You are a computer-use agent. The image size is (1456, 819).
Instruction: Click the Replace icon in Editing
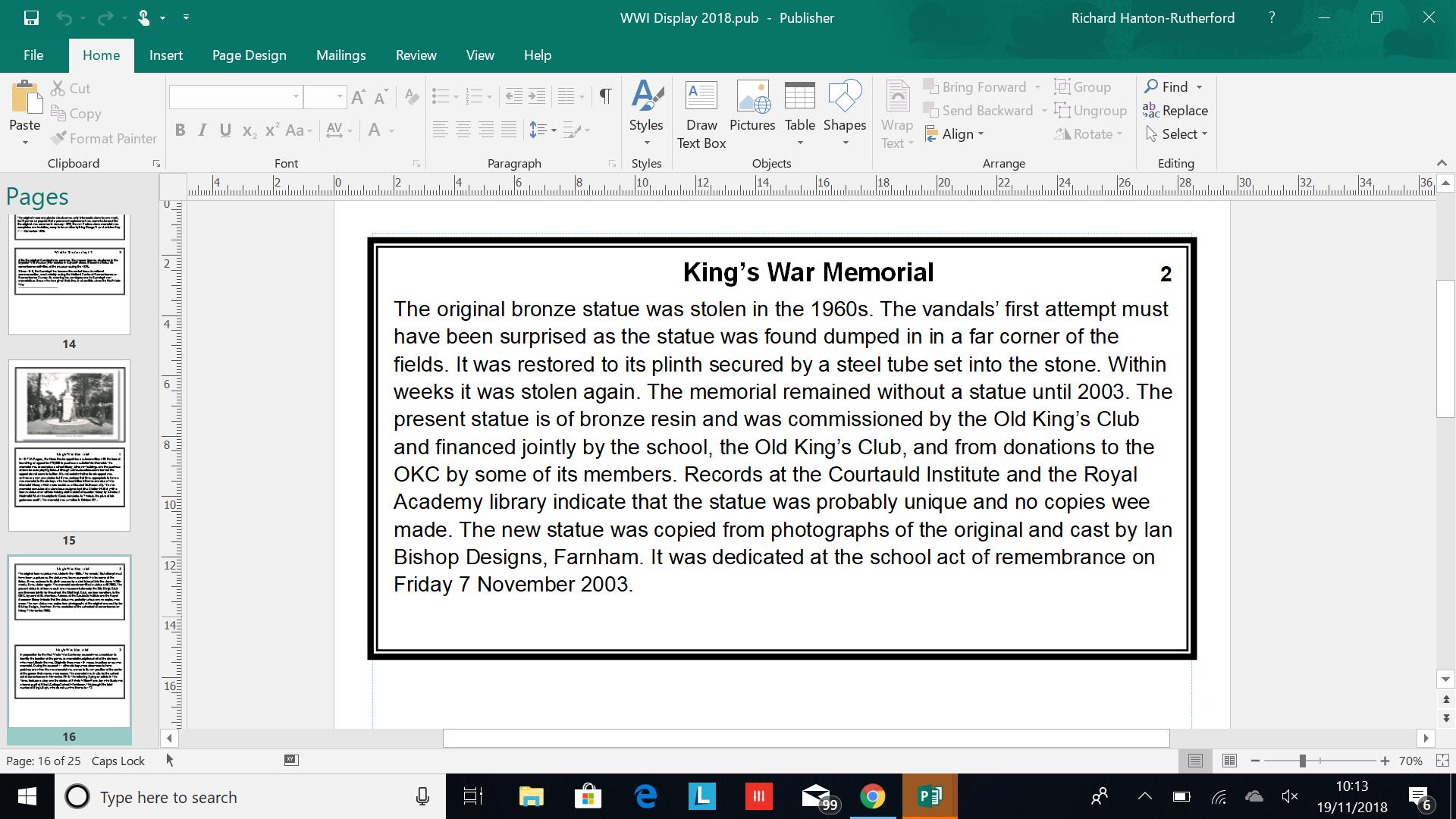click(x=1151, y=111)
